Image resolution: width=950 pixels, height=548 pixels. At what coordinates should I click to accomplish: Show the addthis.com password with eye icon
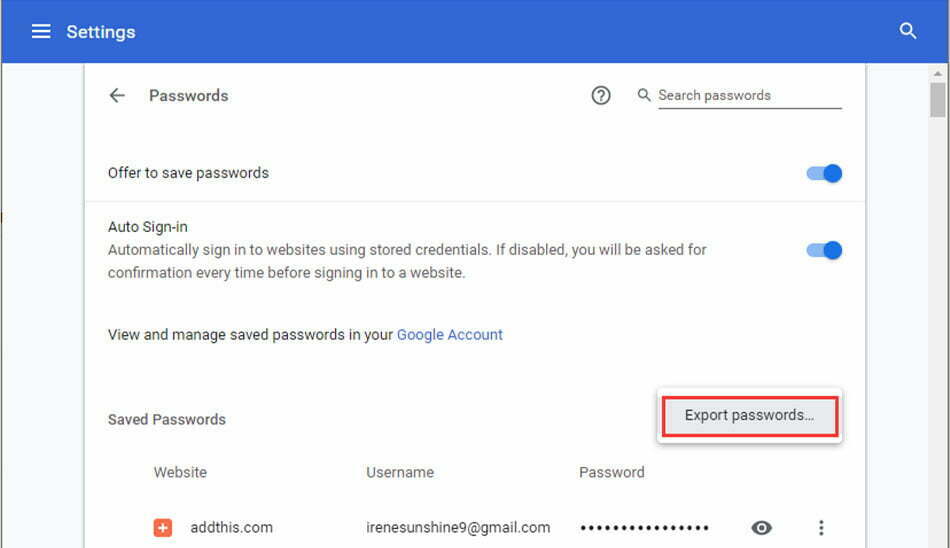click(761, 527)
